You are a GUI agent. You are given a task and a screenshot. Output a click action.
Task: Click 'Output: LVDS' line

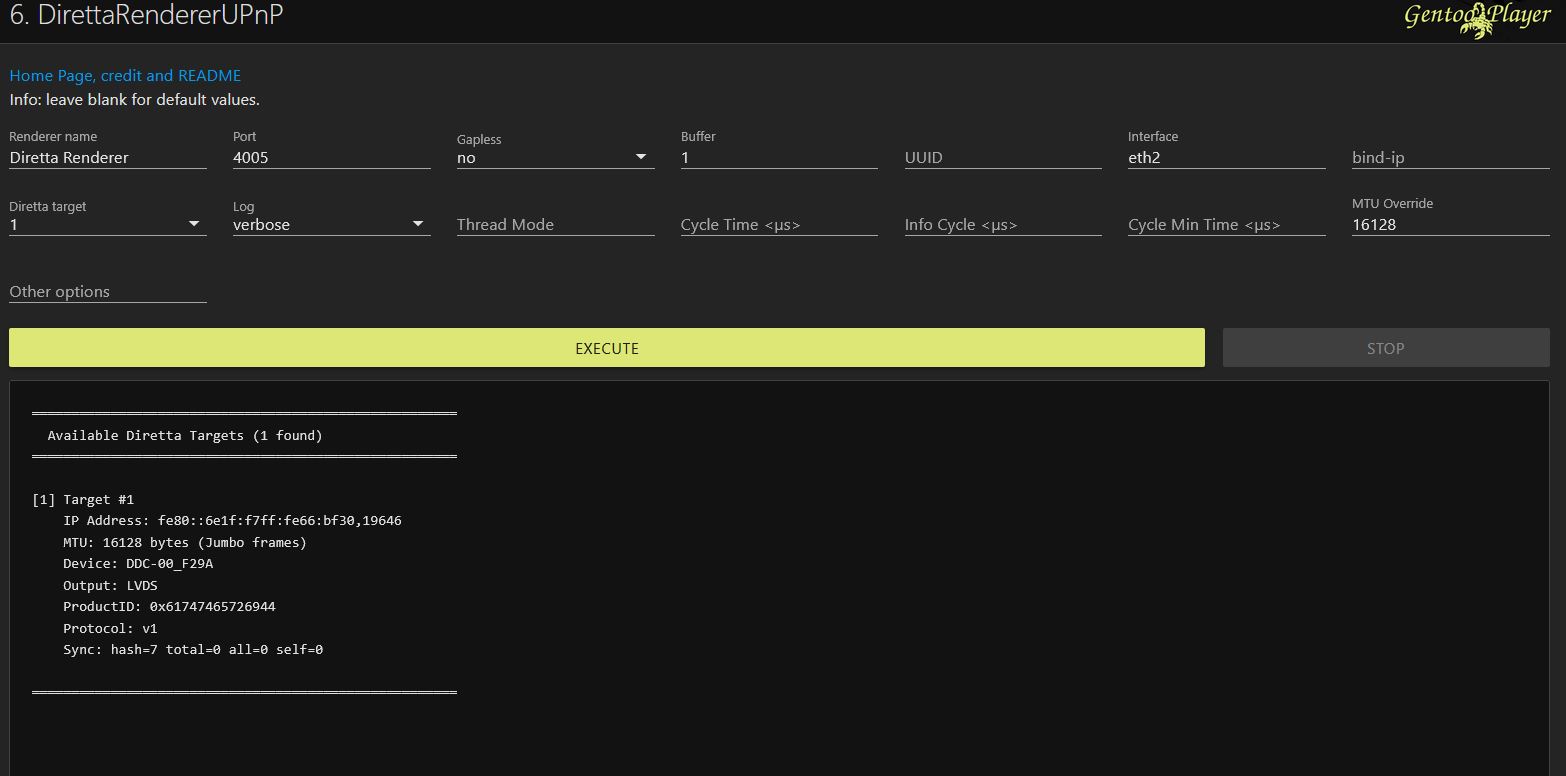coord(110,586)
